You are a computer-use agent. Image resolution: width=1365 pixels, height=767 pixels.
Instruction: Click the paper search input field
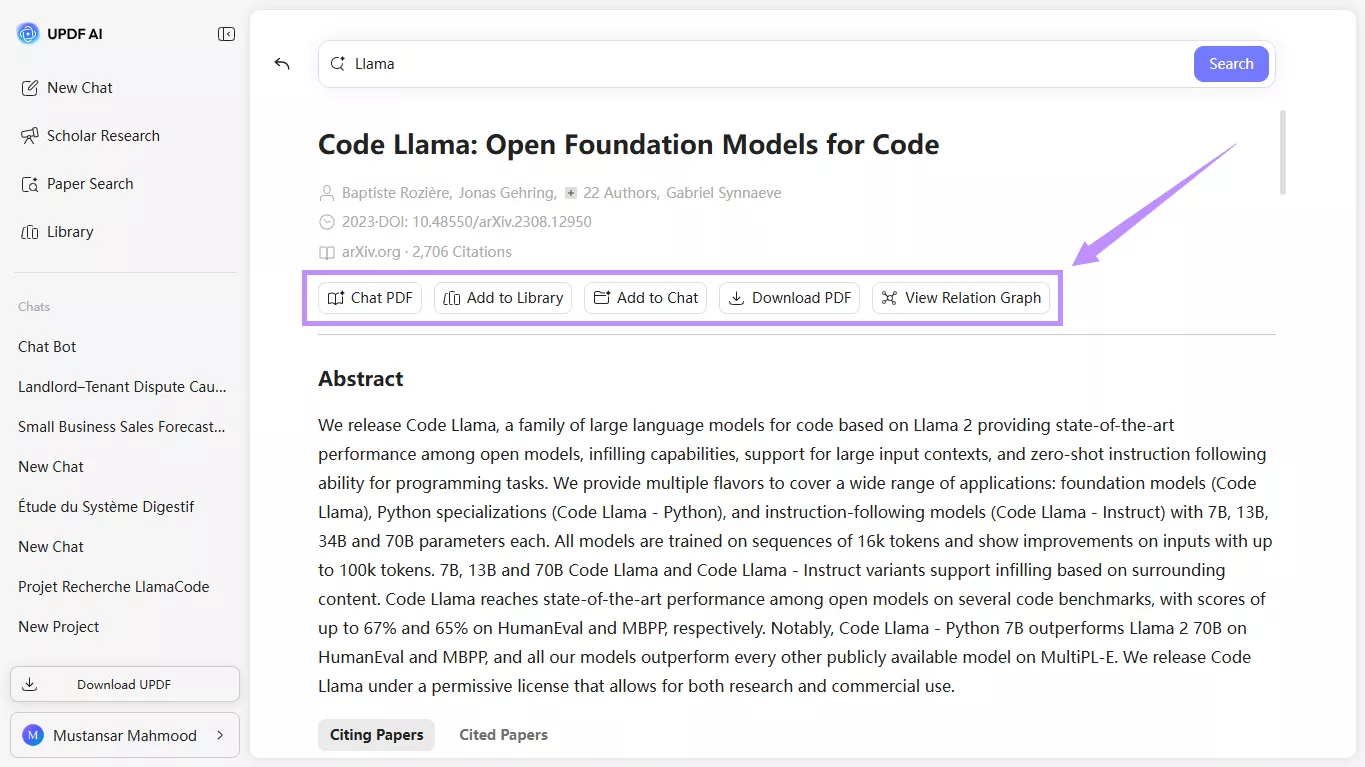(760, 64)
